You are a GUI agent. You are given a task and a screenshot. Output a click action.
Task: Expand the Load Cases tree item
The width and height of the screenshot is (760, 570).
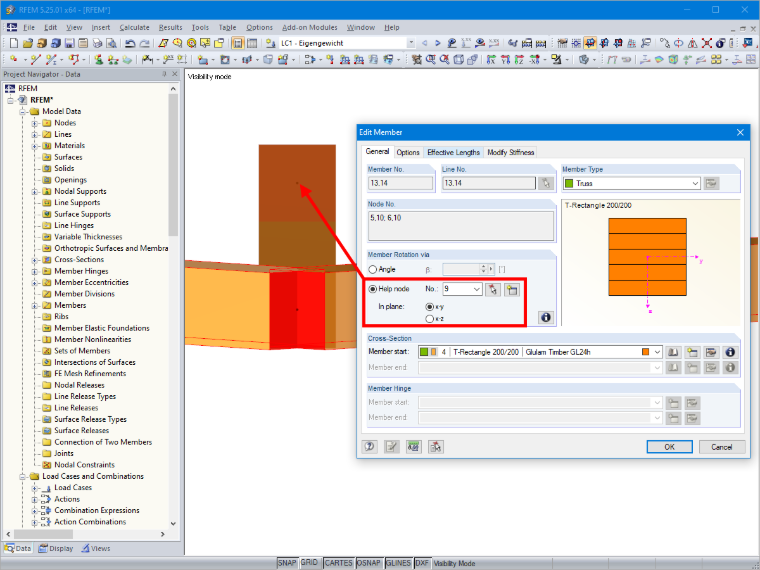point(34,488)
